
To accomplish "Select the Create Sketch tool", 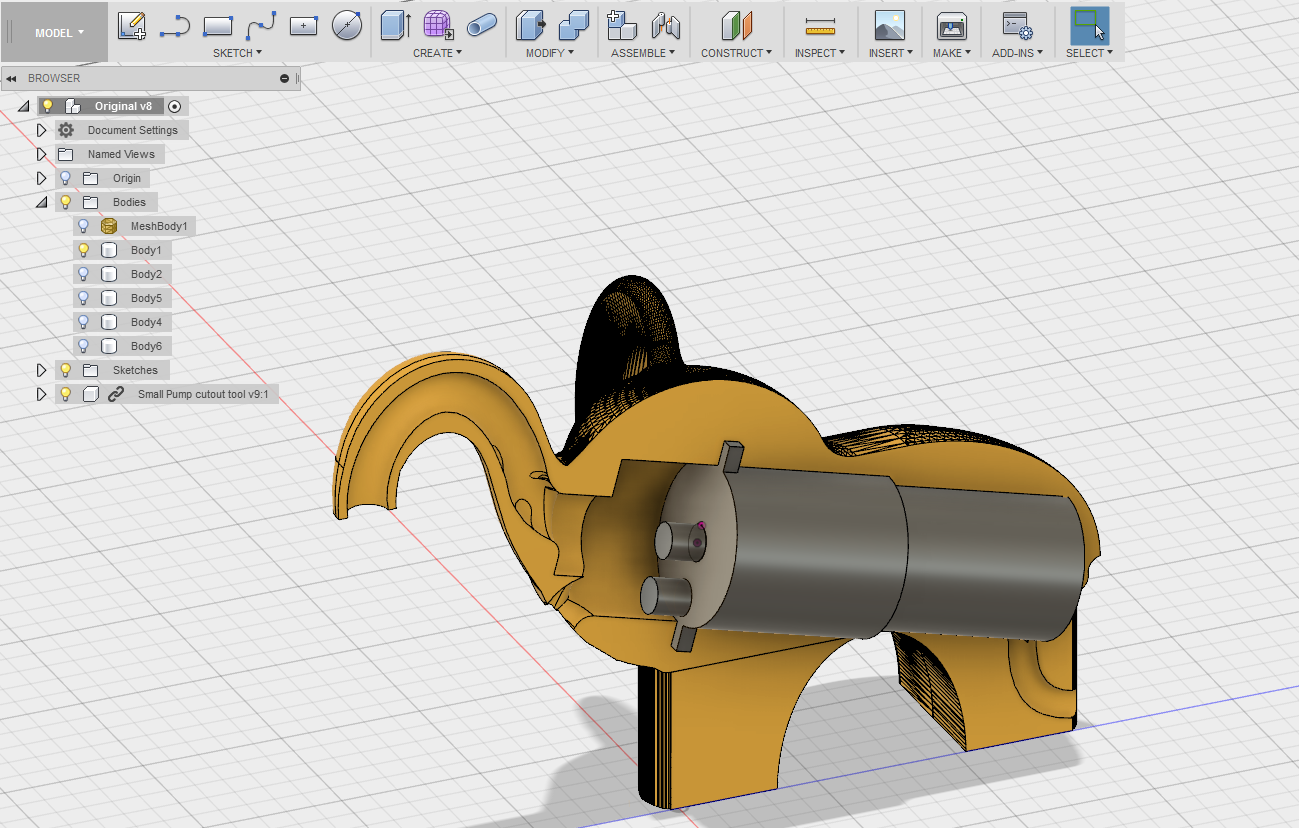I will (132, 25).
